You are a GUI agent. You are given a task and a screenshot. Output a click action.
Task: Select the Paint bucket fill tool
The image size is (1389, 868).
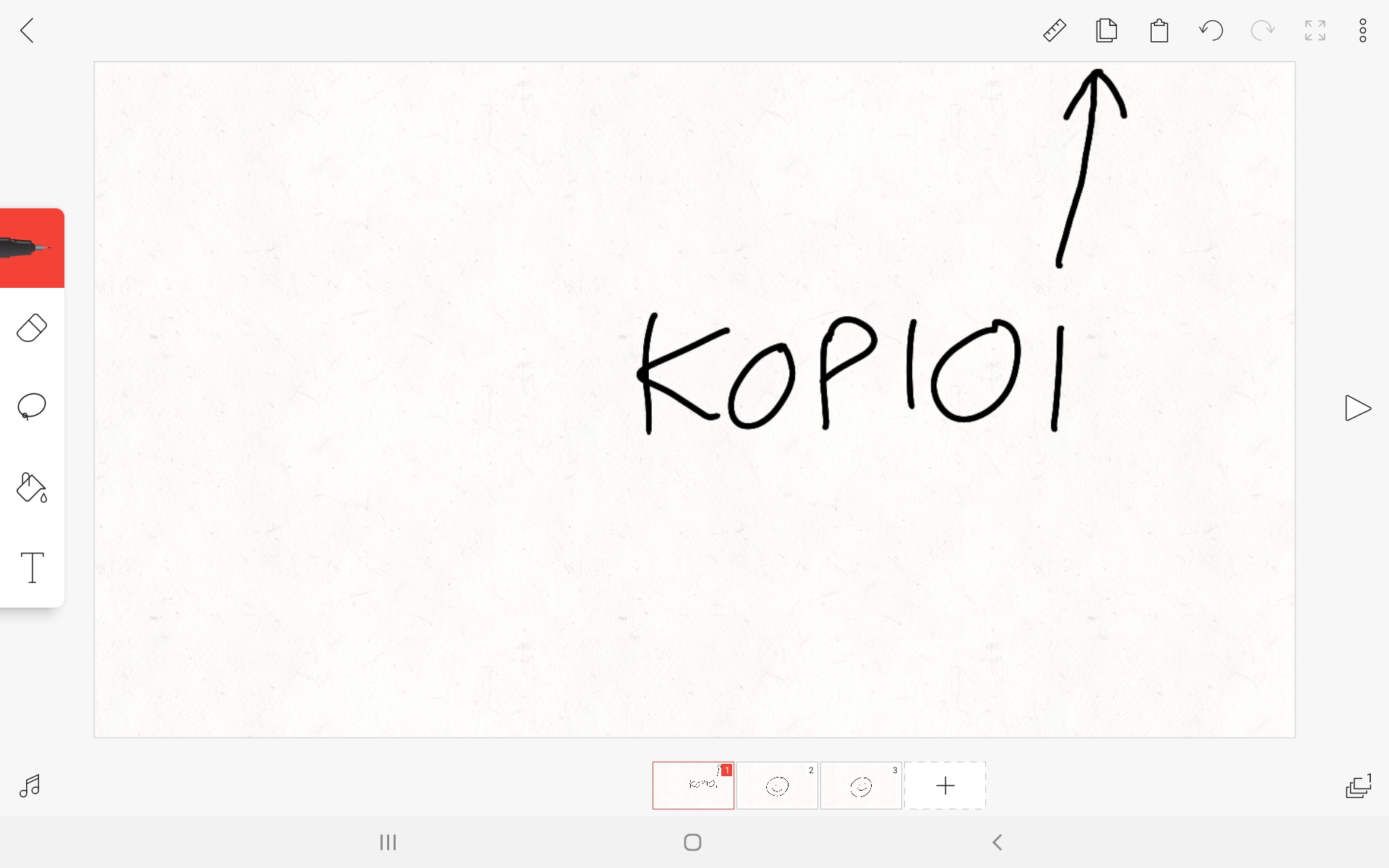coord(32,488)
